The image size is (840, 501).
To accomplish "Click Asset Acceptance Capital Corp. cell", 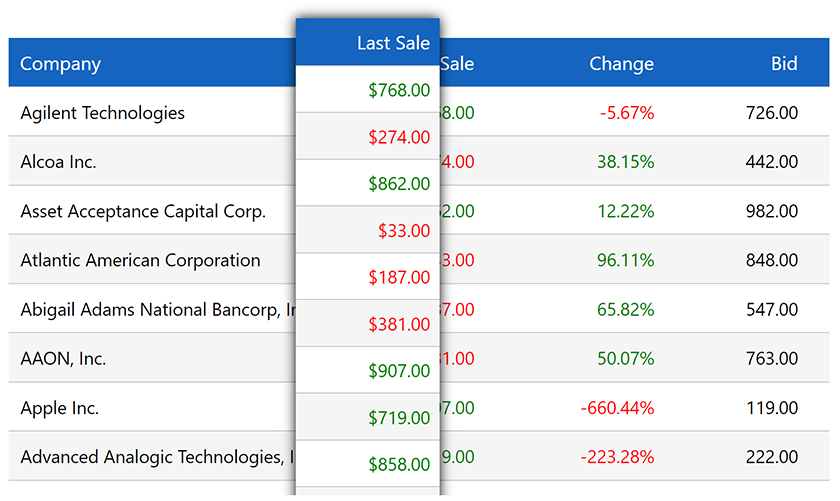I will [143, 212].
